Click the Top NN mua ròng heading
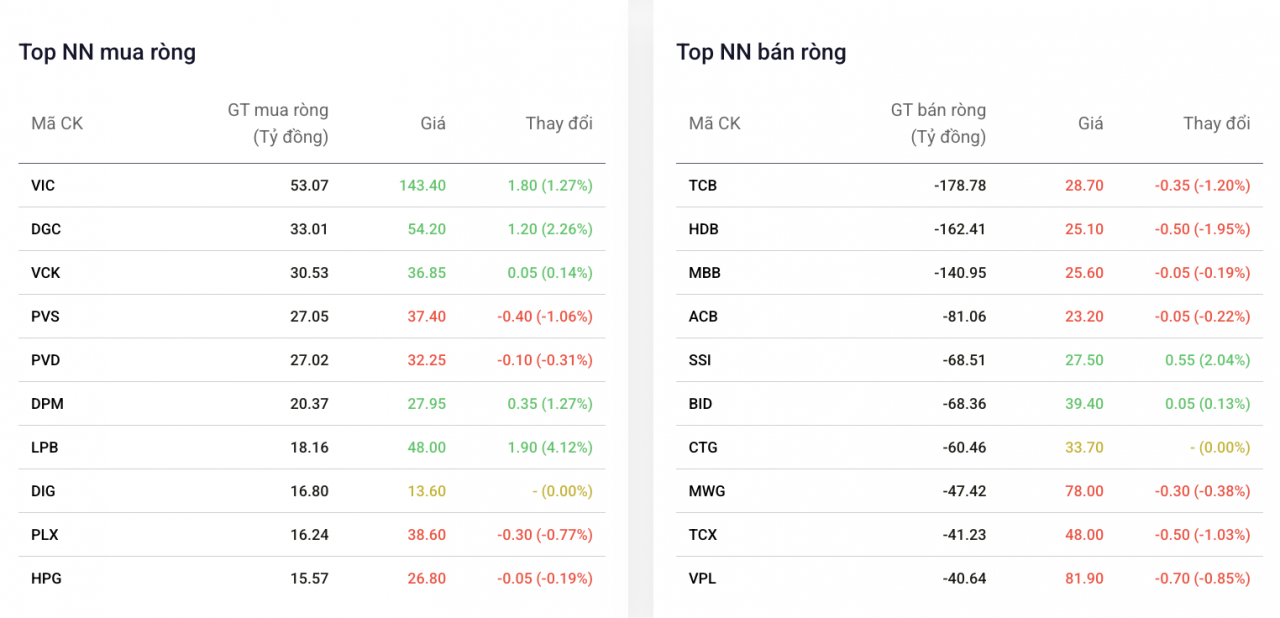1280x618 pixels. [107, 52]
